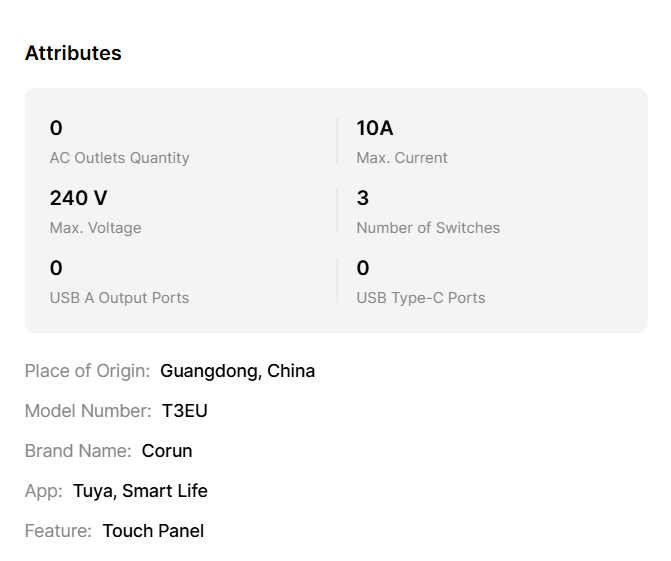Screen dimensions: 671x561
Task: Select the Tuya, Smart Life app value
Action: [x=140, y=491]
